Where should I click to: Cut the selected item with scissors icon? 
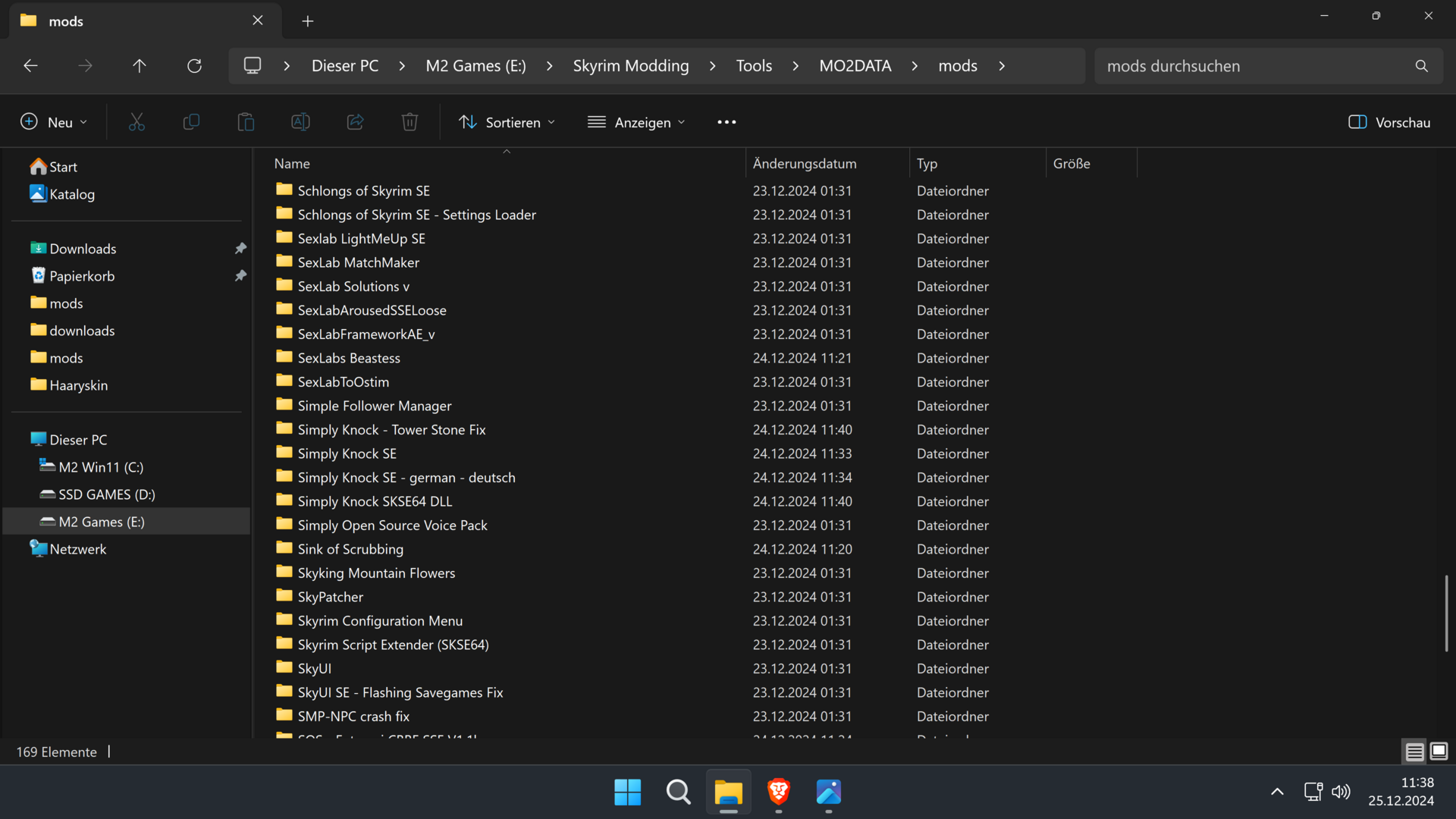point(136,122)
